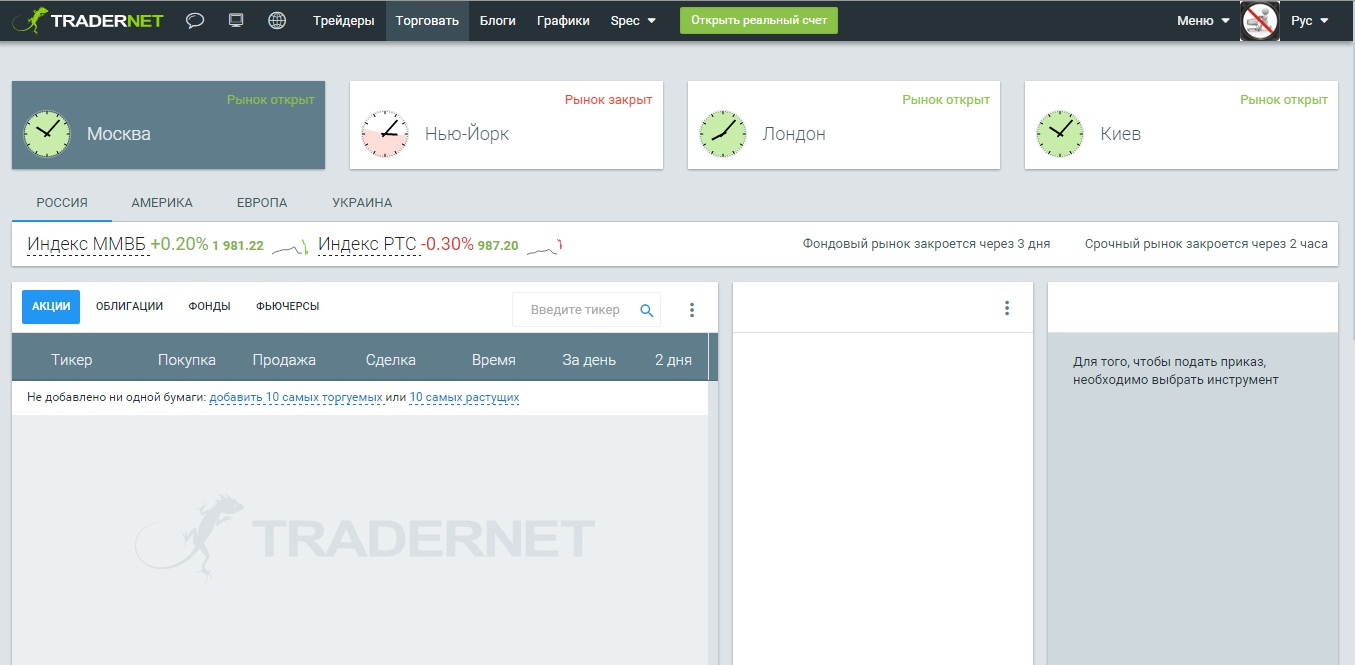The width and height of the screenshot is (1355, 665).
Task: Open the monitor screen icon
Action: 236,20
